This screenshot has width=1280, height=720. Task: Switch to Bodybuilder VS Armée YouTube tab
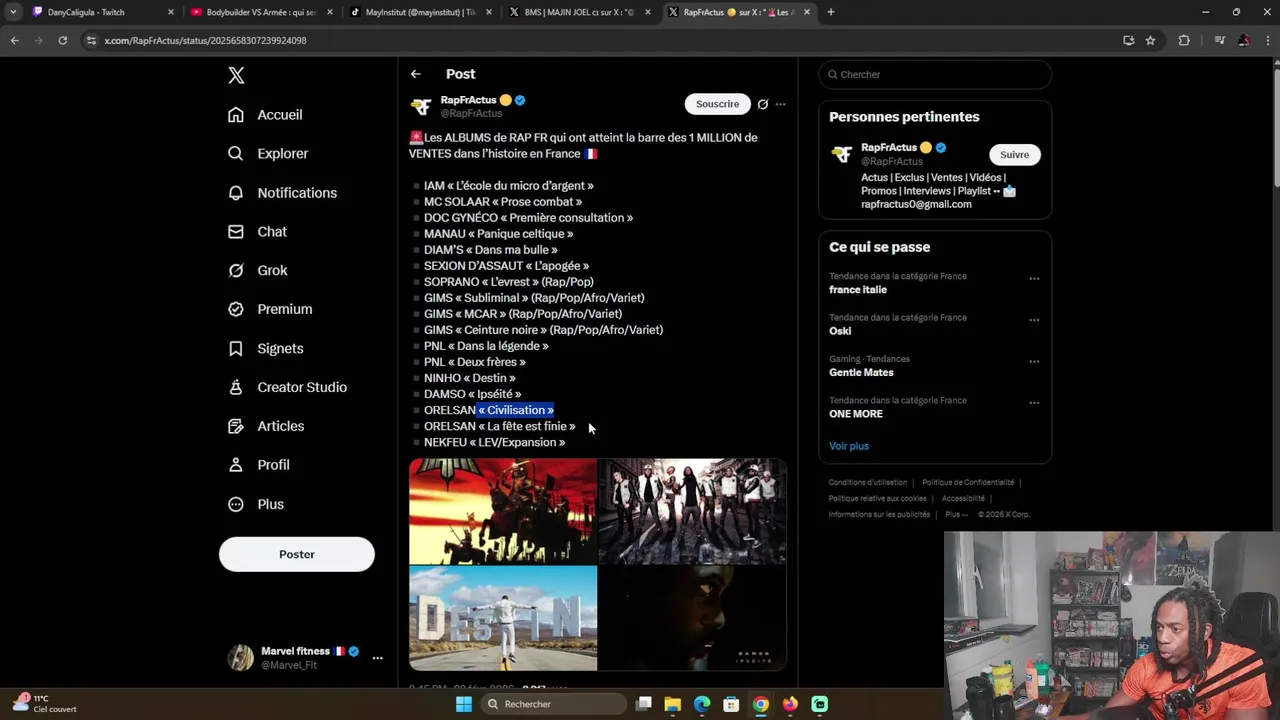tap(260, 12)
